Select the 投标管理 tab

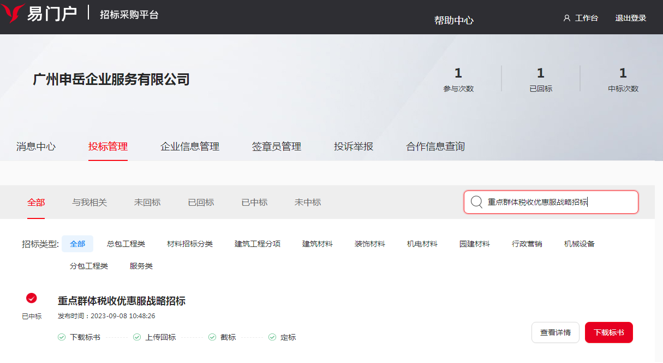pyautogui.click(x=108, y=146)
